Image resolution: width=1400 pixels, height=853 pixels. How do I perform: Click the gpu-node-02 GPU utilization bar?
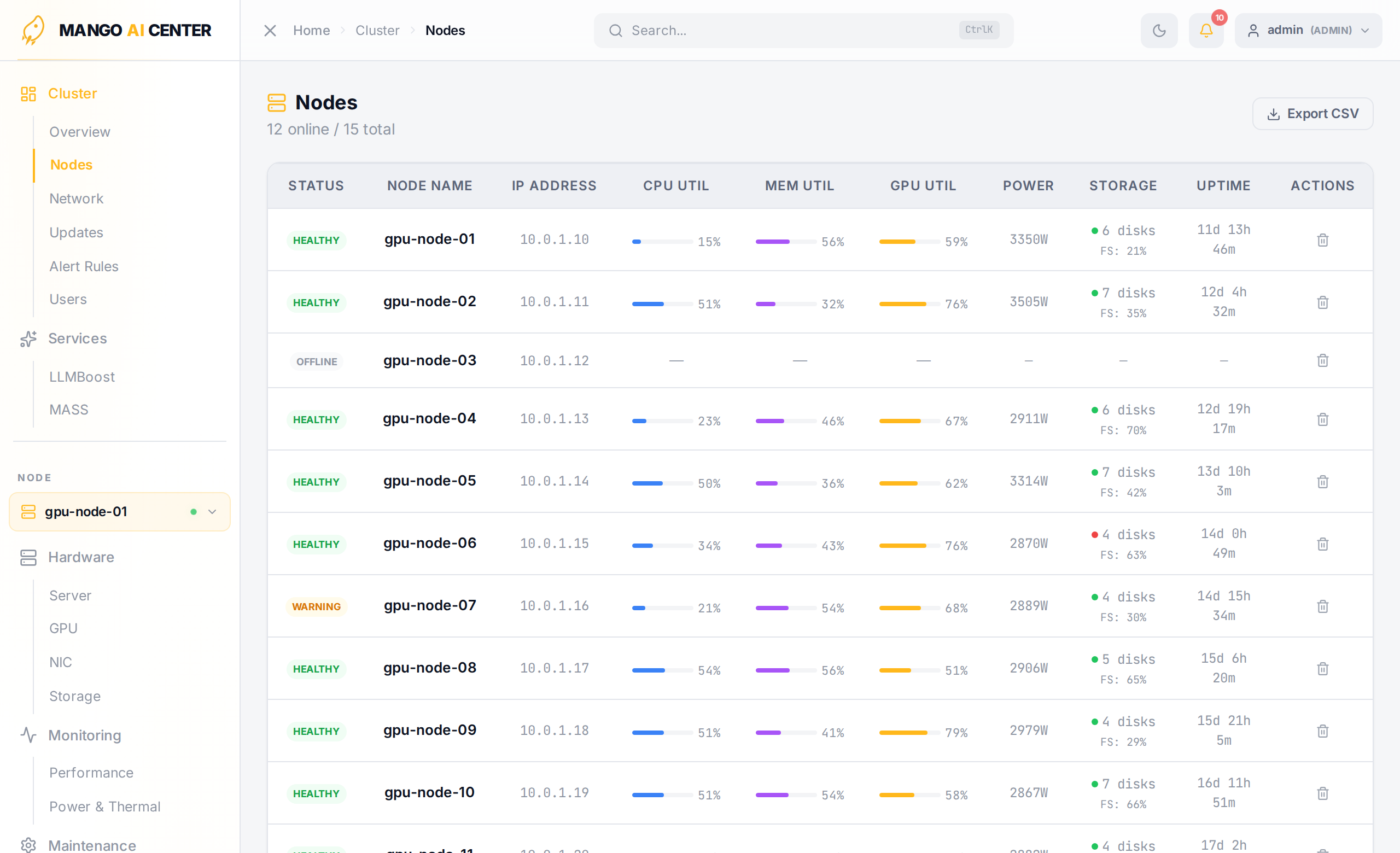tap(909, 305)
